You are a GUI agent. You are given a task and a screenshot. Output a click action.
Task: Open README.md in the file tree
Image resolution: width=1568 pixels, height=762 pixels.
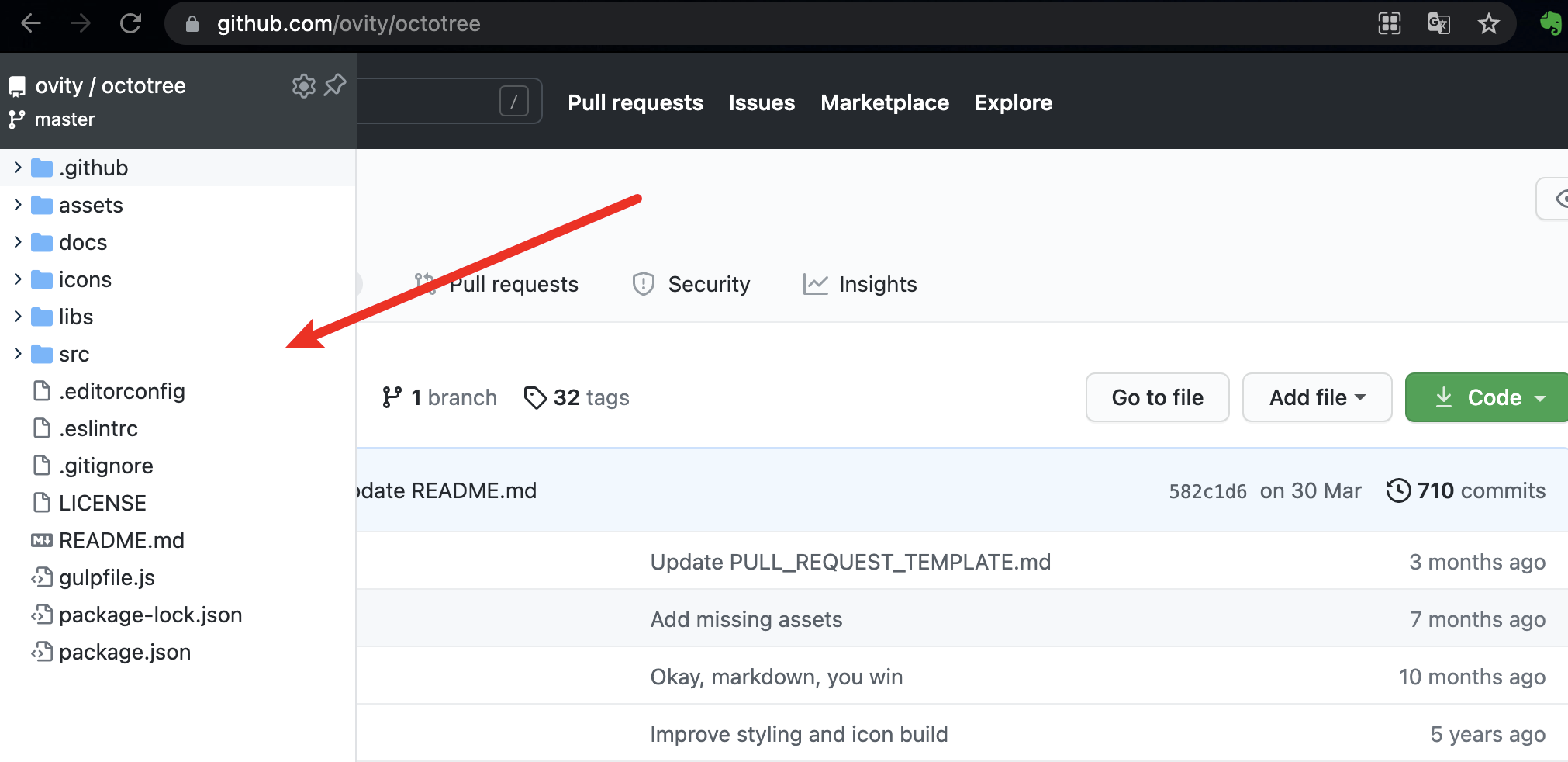click(x=121, y=540)
